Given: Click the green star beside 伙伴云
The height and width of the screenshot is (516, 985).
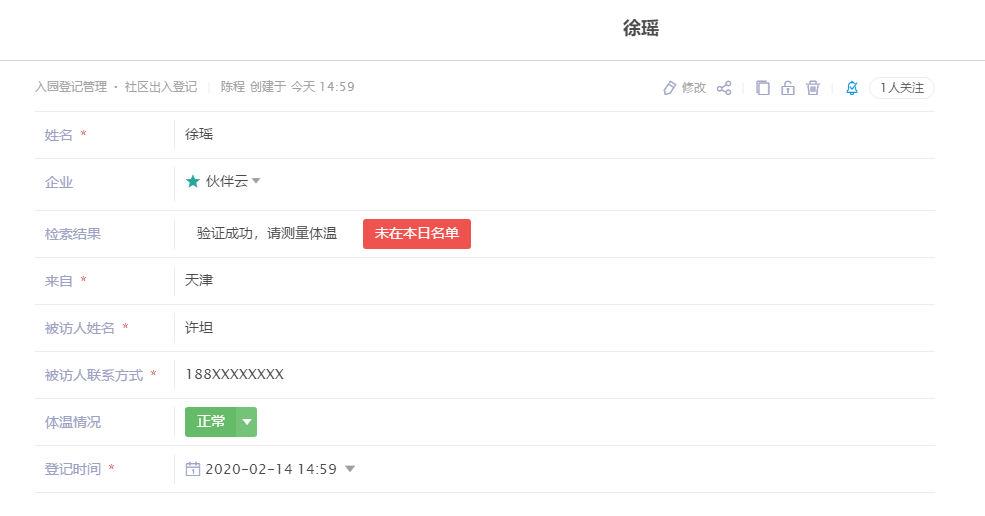Looking at the screenshot, I should coord(193,181).
